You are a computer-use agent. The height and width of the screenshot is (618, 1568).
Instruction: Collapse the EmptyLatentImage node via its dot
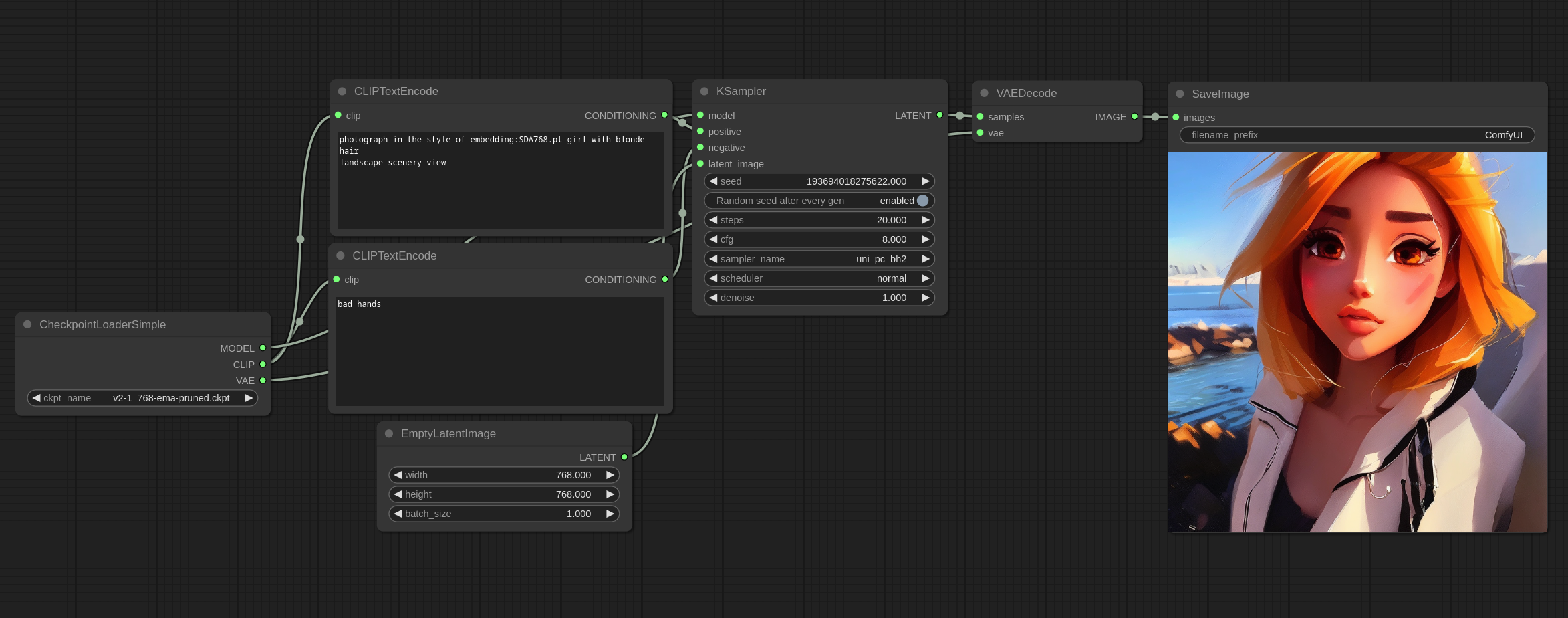(x=389, y=433)
